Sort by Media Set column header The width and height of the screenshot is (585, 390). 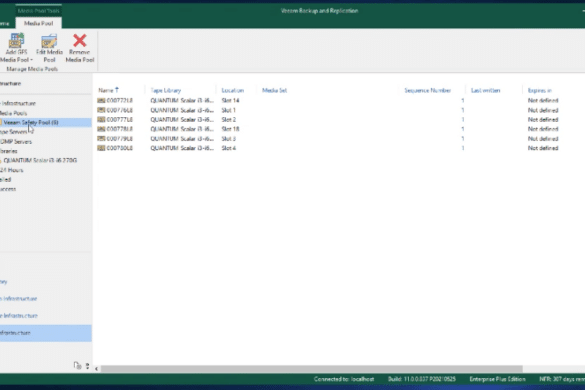pos(274,90)
